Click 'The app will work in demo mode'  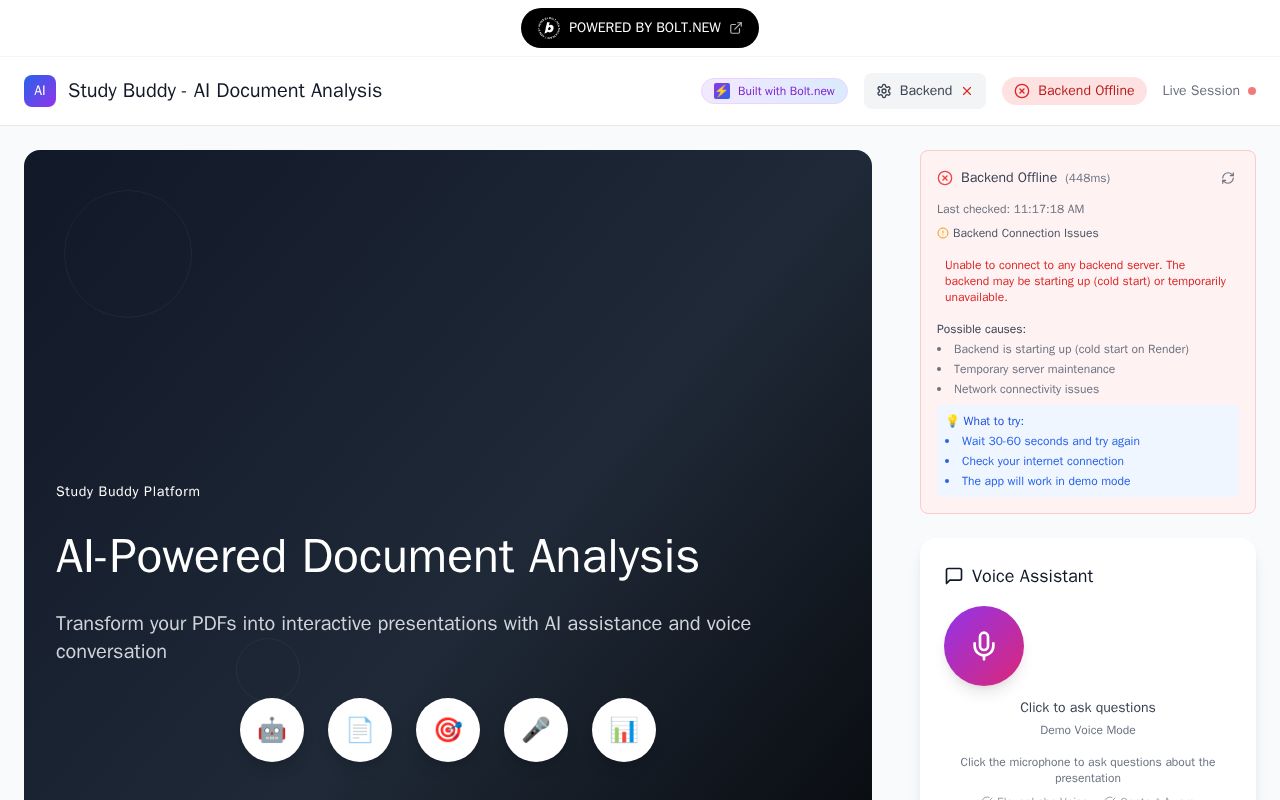[x=1046, y=481]
